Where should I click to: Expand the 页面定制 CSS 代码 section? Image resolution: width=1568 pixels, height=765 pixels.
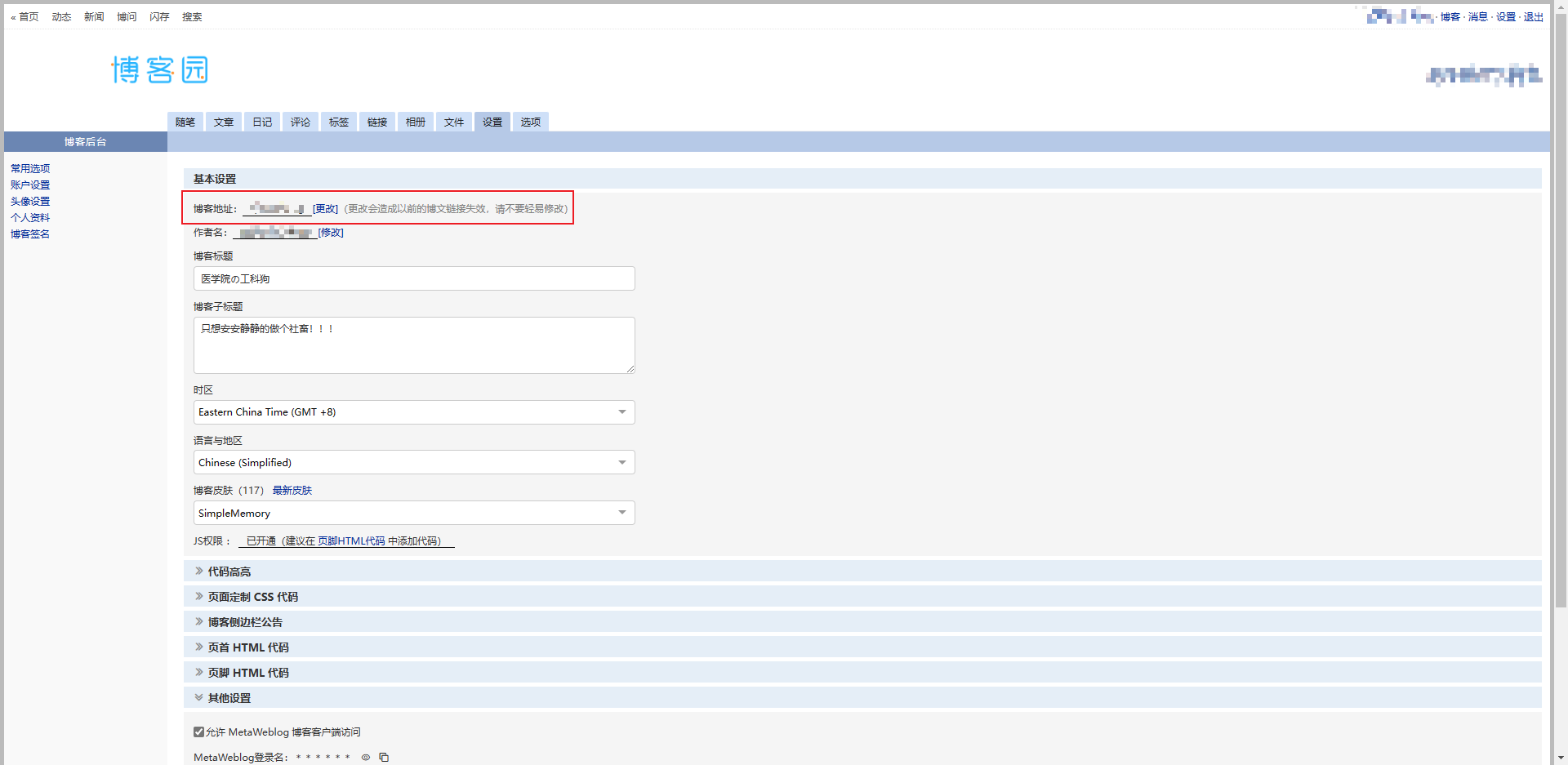coord(862,597)
